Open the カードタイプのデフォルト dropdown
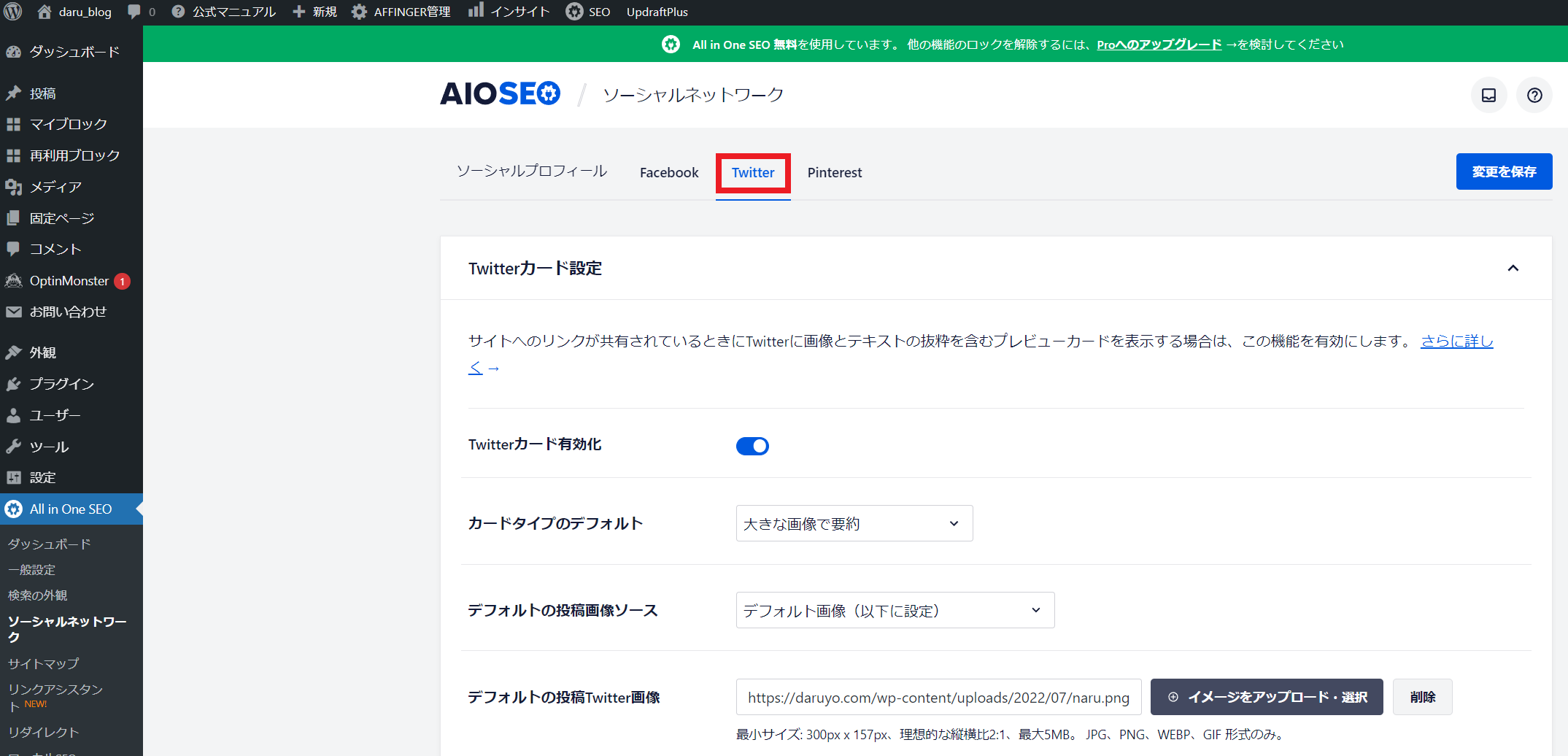Screen dimensions: 1568x756 coord(854,523)
